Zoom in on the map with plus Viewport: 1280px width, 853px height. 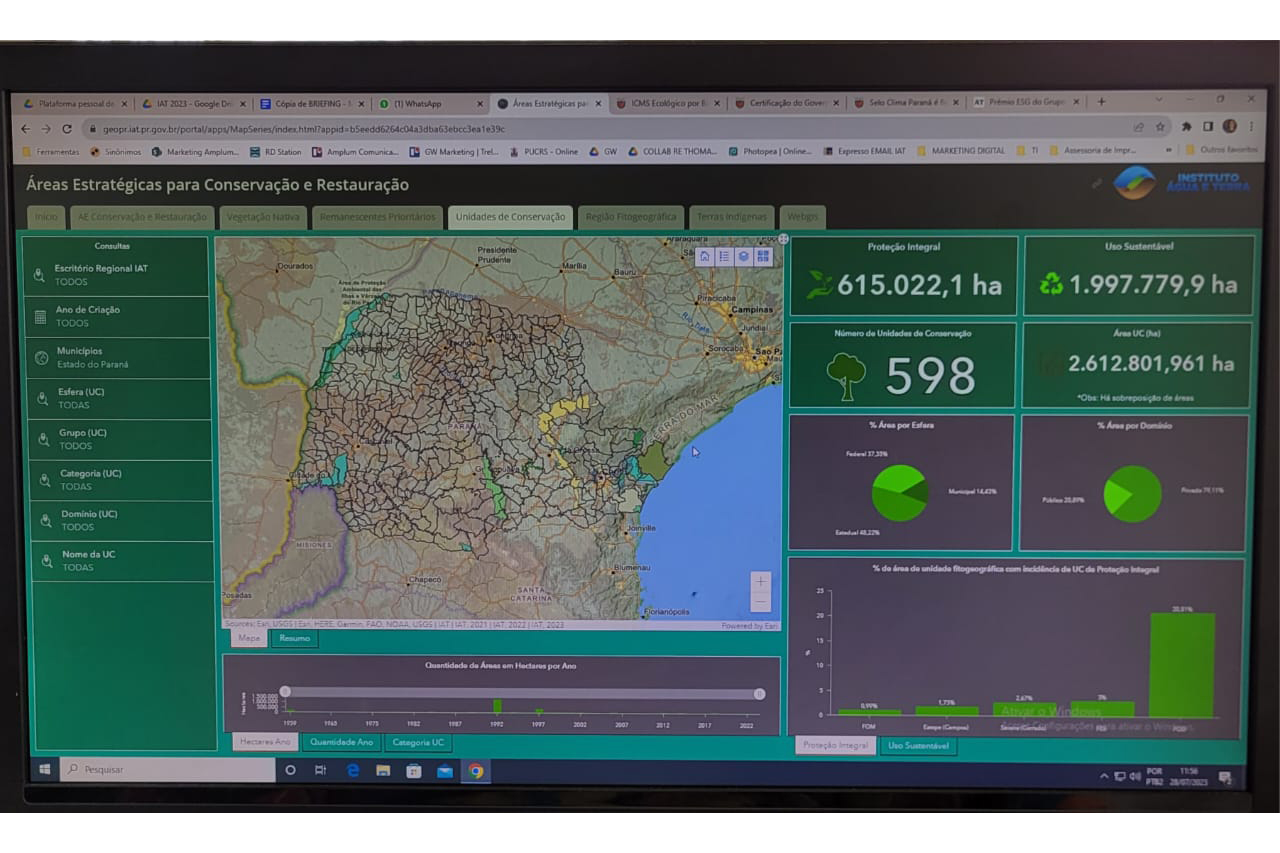pyautogui.click(x=761, y=581)
